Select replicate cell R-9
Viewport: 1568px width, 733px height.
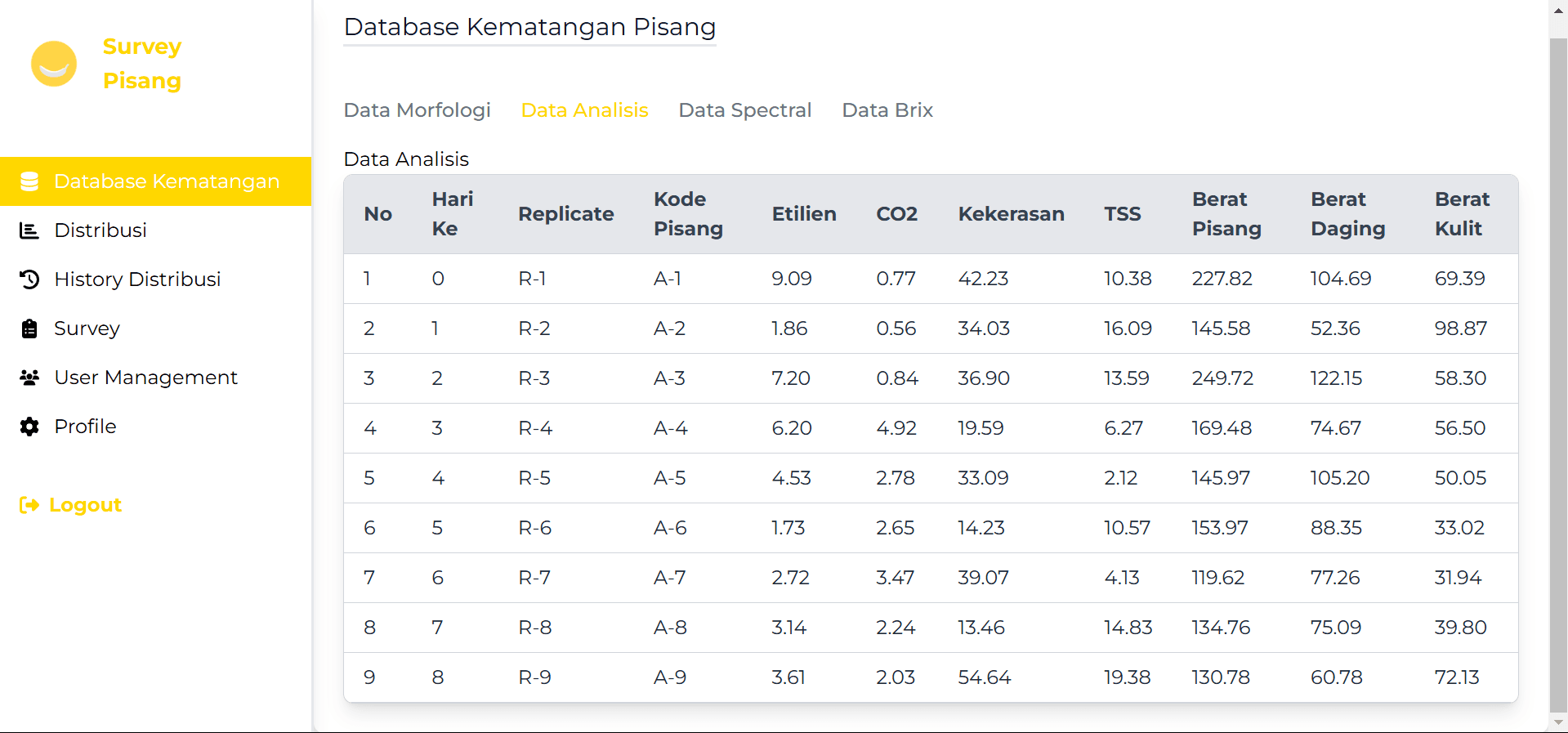coord(534,677)
